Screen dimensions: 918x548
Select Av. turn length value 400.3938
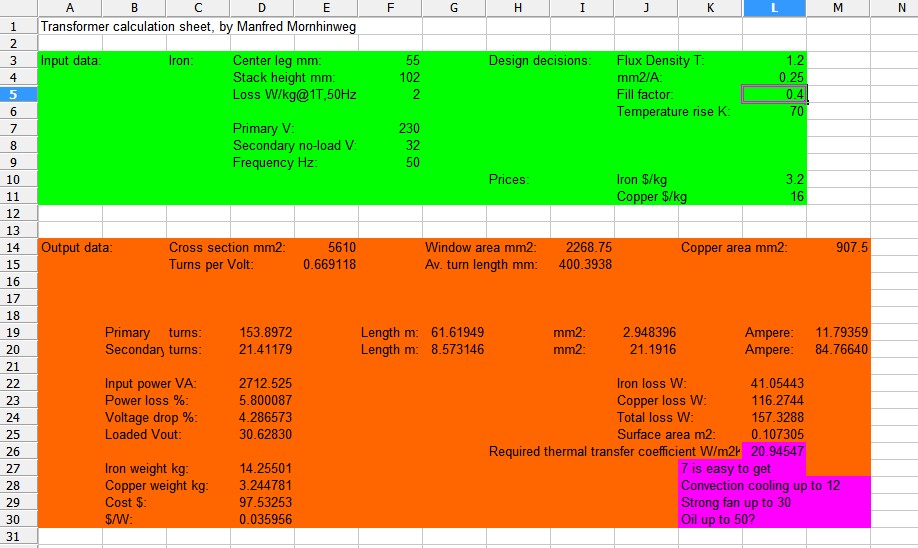pos(585,264)
